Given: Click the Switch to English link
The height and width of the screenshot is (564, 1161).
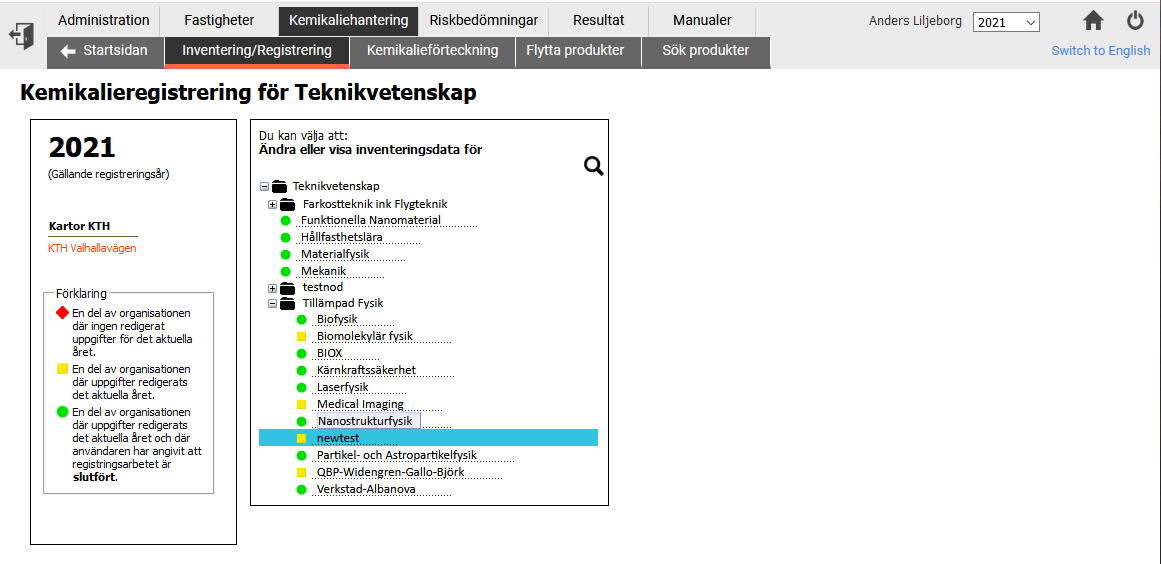Looking at the screenshot, I should coord(1101,50).
